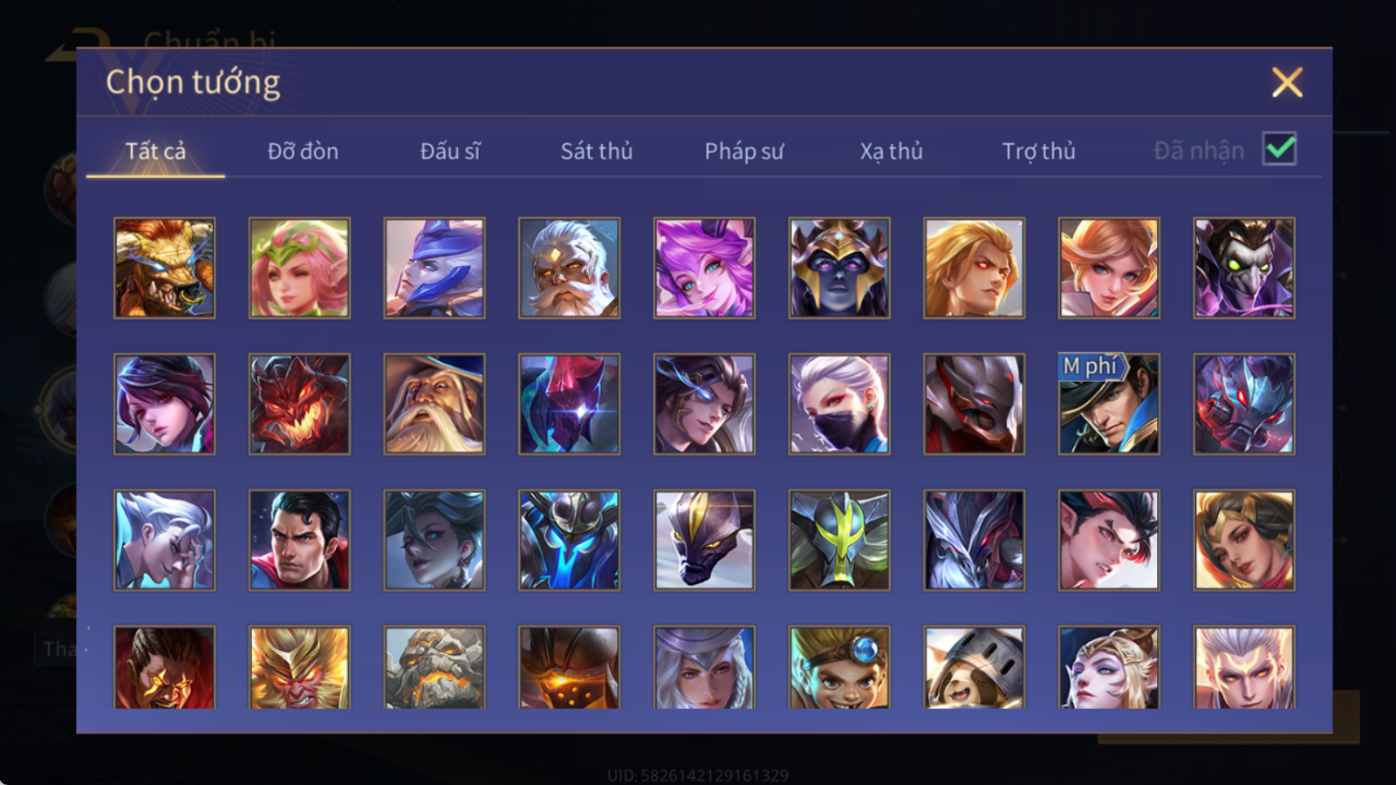
Task: Show the 'Pháp sư' hero category
Action: [744, 151]
